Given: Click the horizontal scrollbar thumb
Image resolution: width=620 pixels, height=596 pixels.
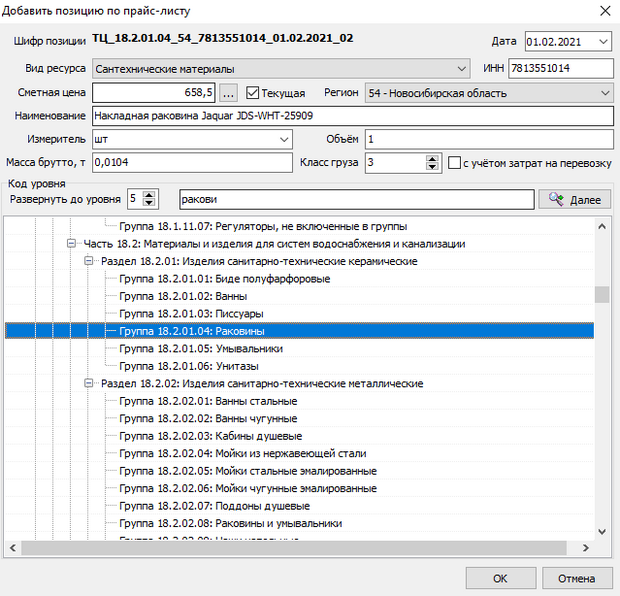Looking at the screenshot, I should (x=294, y=548).
